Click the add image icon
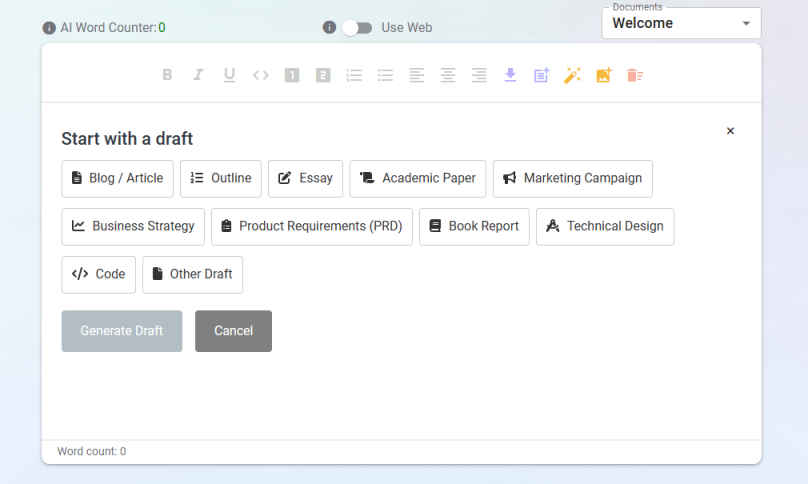808x484 pixels. click(603, 75)
